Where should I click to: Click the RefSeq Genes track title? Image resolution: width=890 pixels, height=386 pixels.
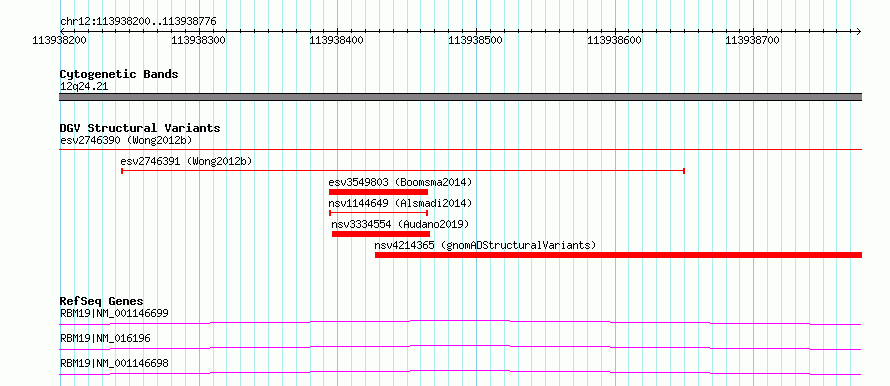click(102, 301)
